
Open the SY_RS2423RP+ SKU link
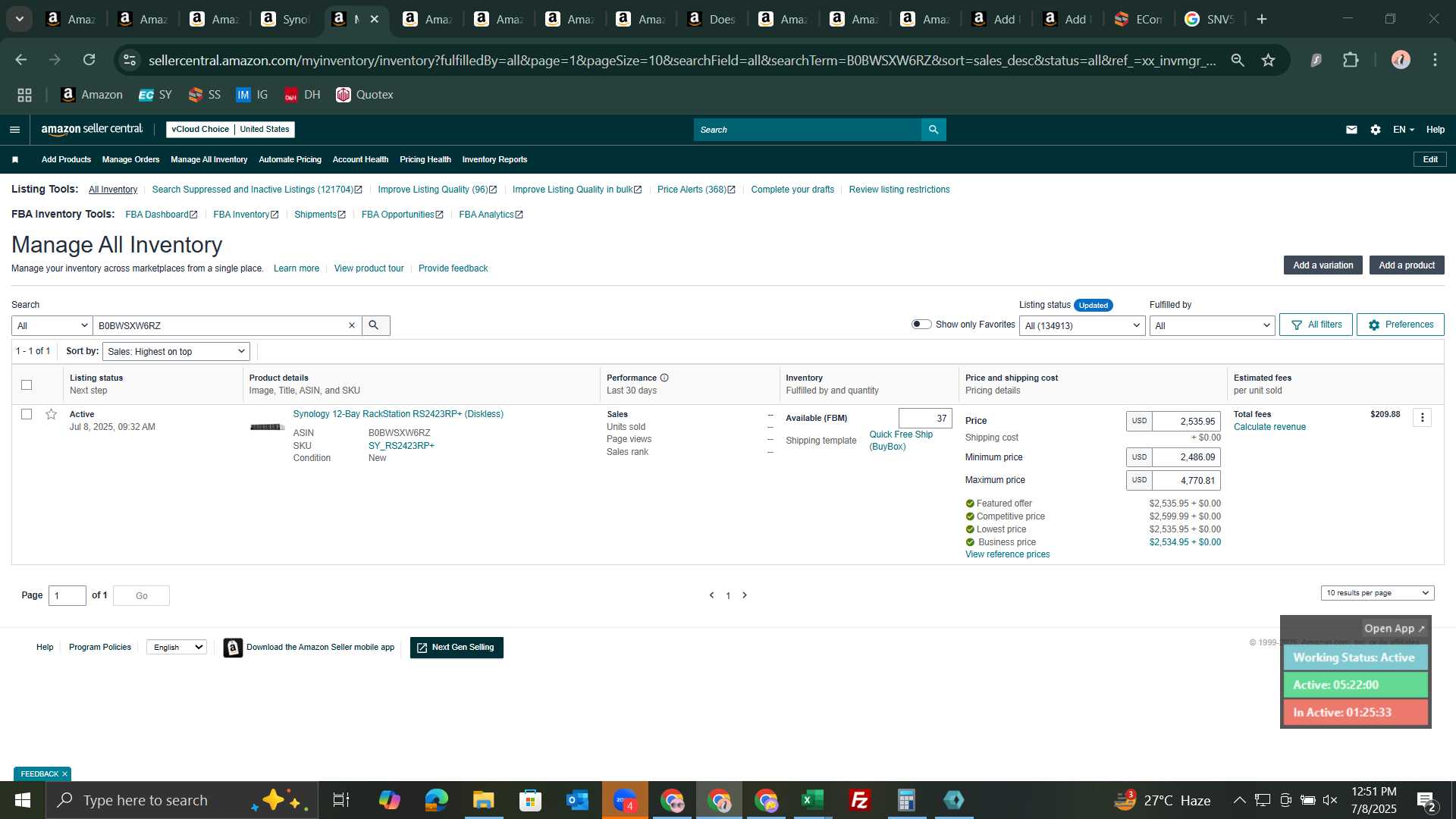[x=401, y=446]
